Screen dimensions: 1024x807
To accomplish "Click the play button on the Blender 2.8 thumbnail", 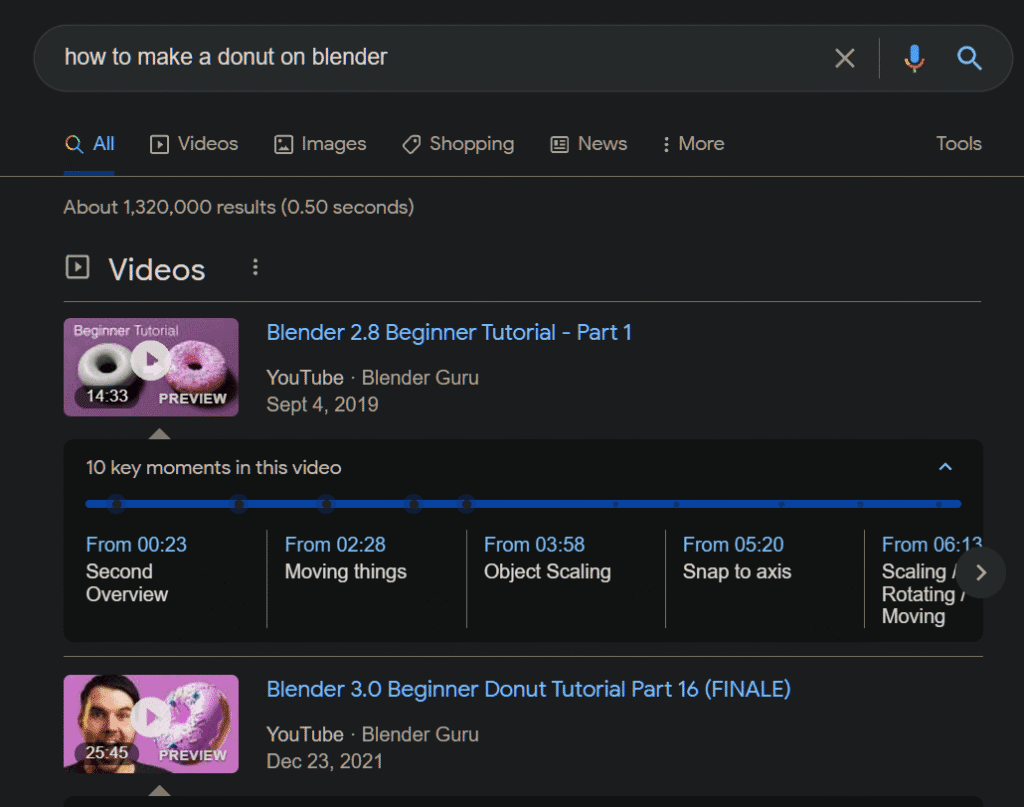I will tap(151, 362).
